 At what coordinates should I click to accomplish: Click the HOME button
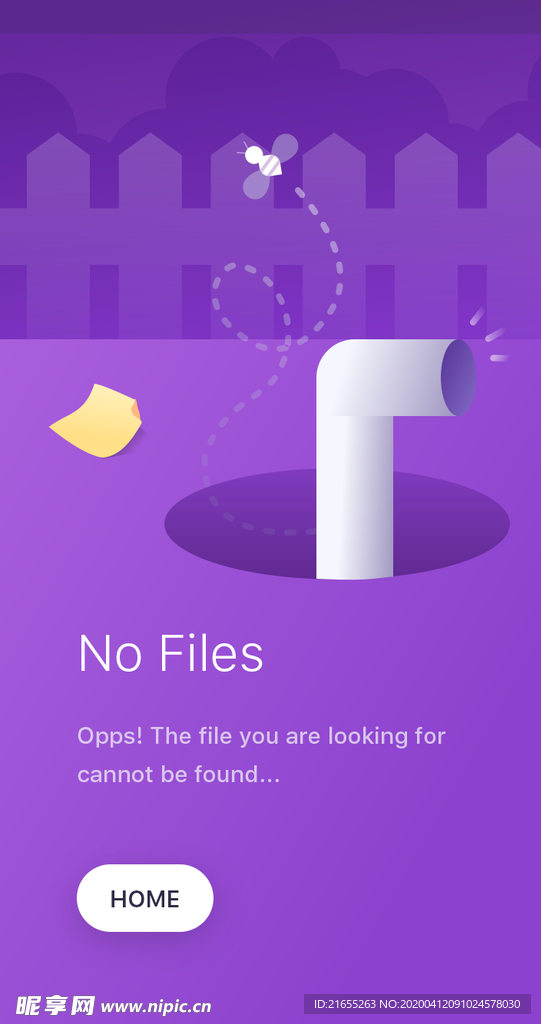tap(145, 898)
